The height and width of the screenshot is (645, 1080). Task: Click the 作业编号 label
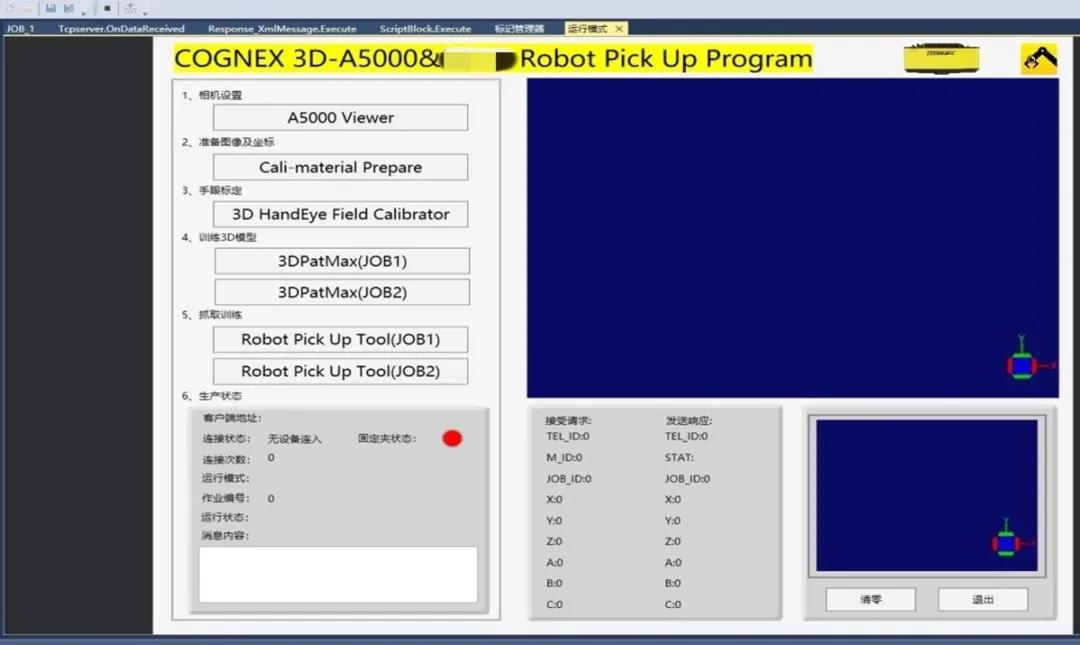(x=226, y=498)
